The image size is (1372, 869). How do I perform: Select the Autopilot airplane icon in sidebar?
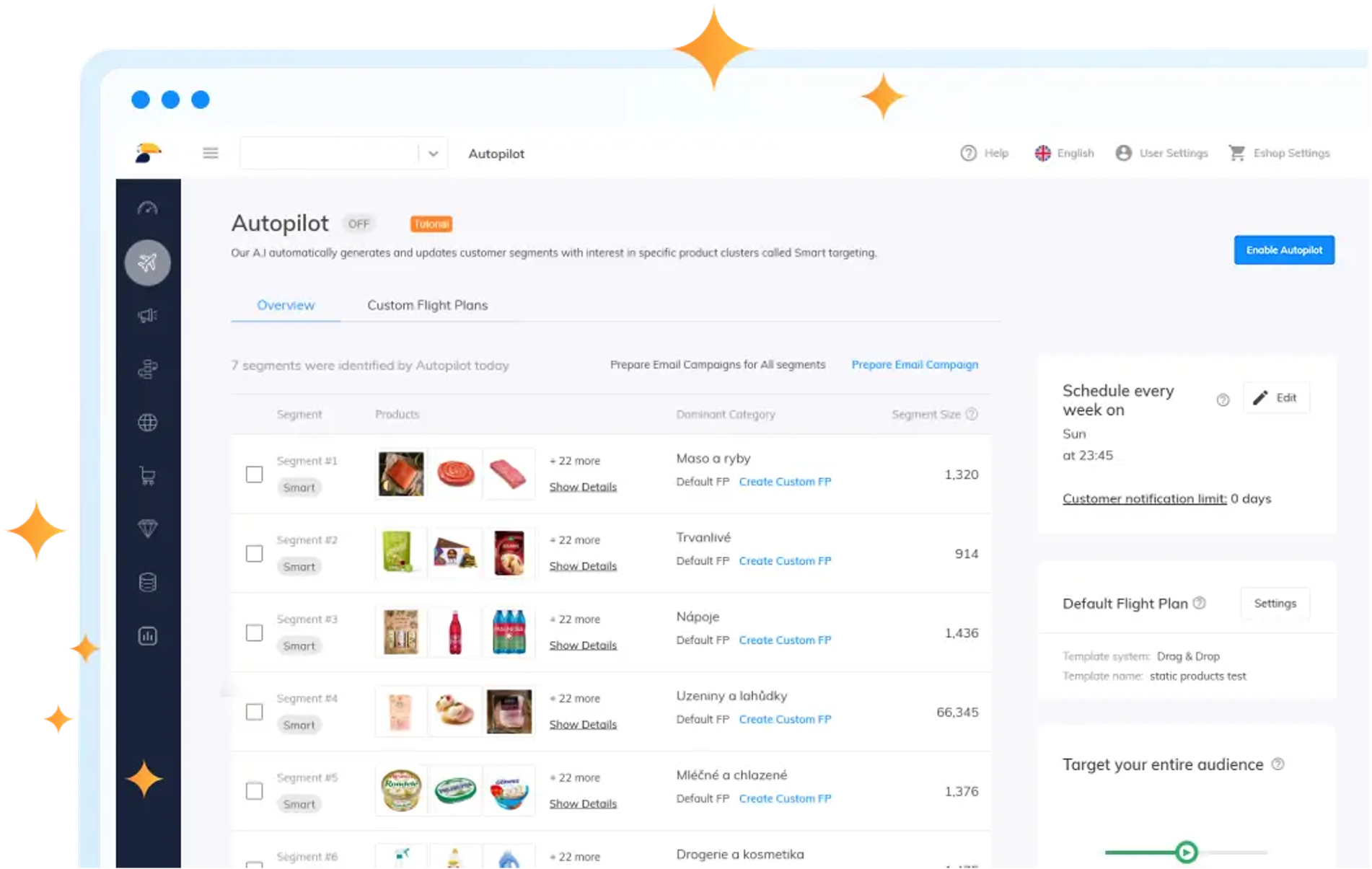coord(147,263)
